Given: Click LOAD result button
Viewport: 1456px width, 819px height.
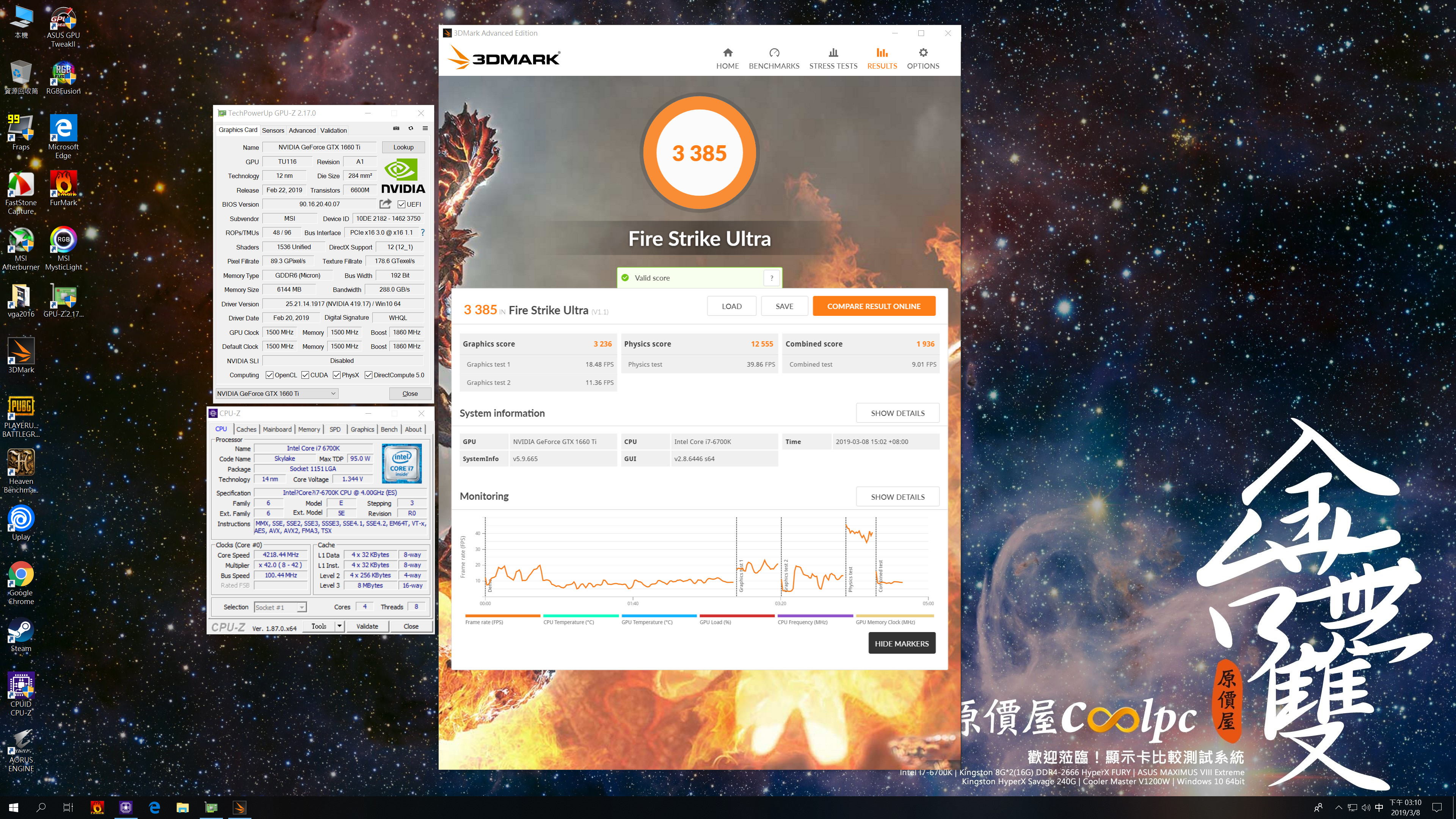Looking at the screenshot, I should tap(731, 306).
